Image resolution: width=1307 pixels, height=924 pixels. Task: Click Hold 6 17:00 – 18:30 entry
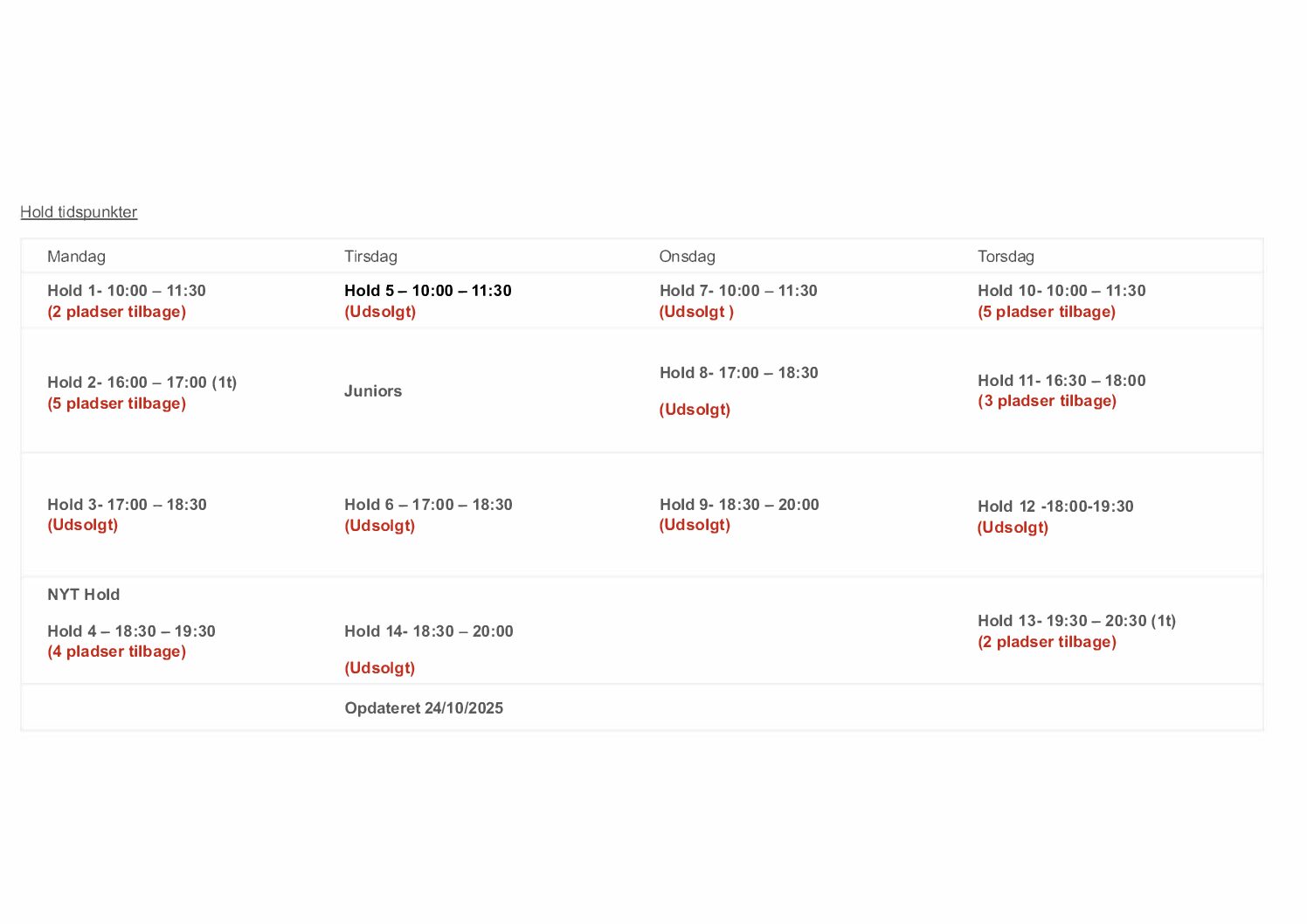point(428,505)
